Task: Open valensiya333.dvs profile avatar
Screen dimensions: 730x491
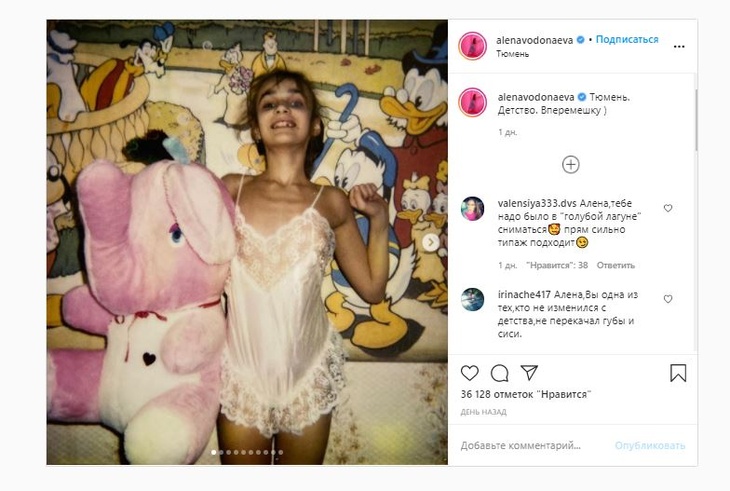Action: tap(472, 209)
